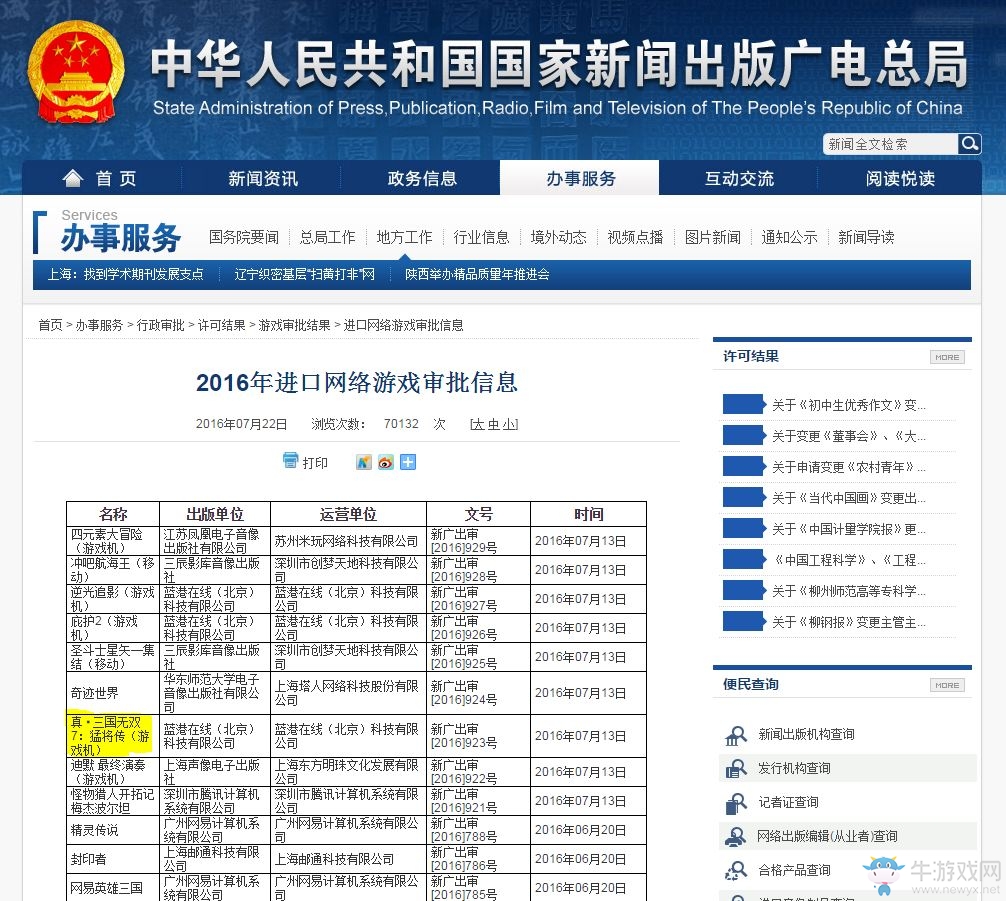Click the 时间 column header

(x=588, y=514)
